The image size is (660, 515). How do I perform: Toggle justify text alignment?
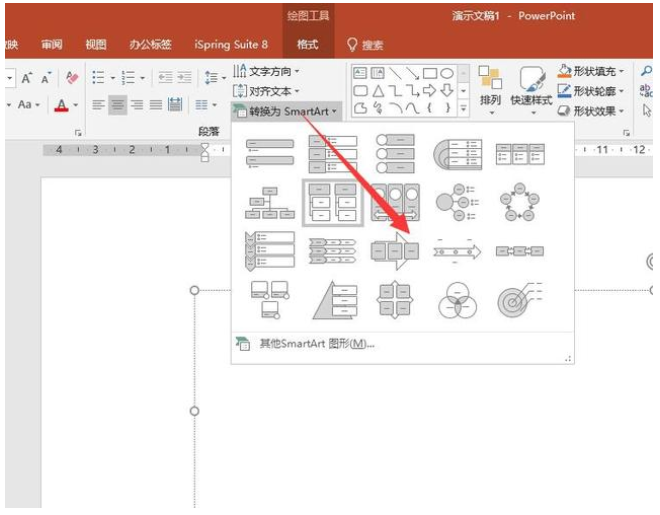coord(156,104)
